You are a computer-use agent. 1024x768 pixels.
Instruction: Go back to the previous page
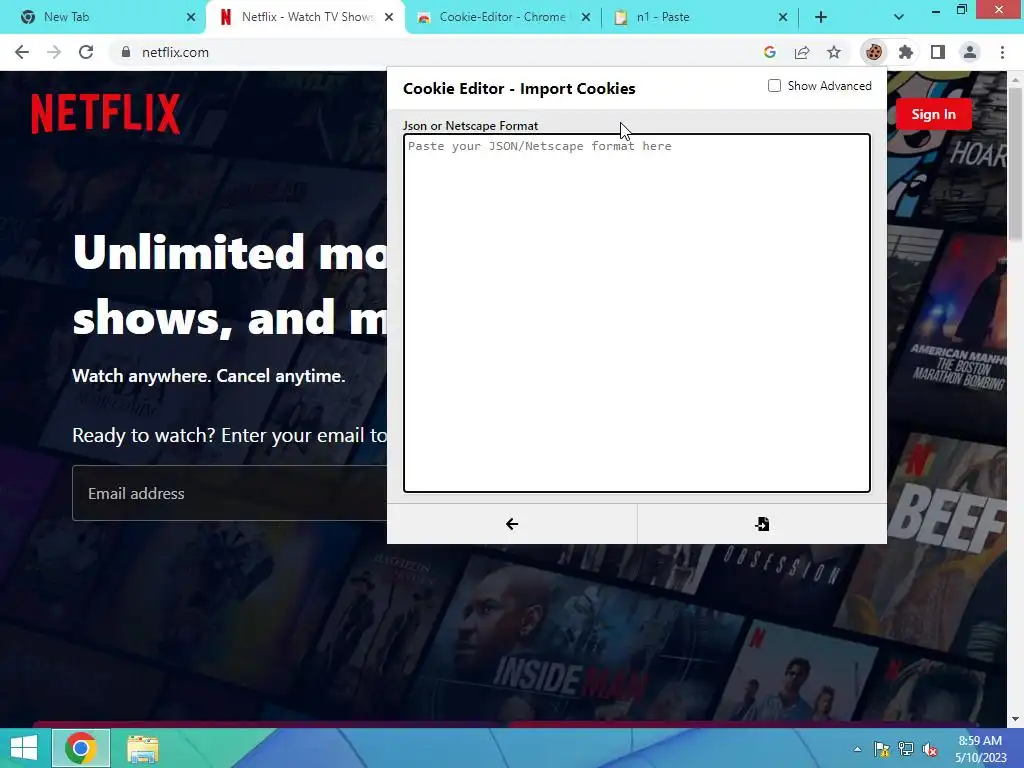pyautogui.click(x=22, y=52)
